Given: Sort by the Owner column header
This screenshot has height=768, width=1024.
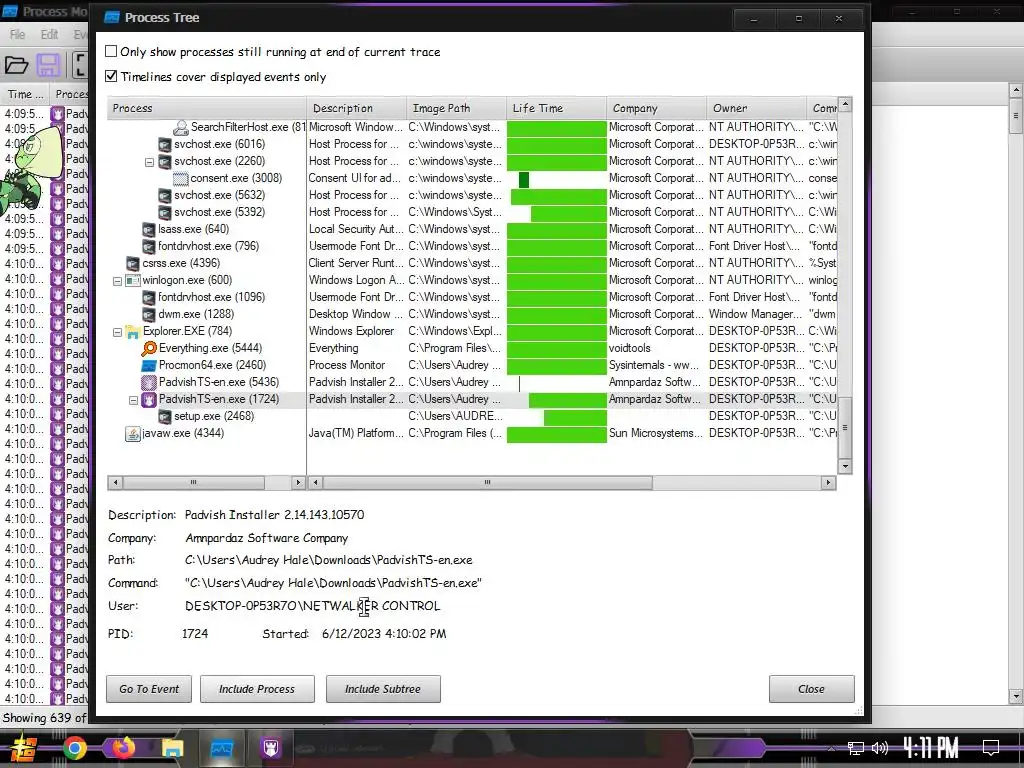Looking at the screenshot, I should tap(756, 108).
